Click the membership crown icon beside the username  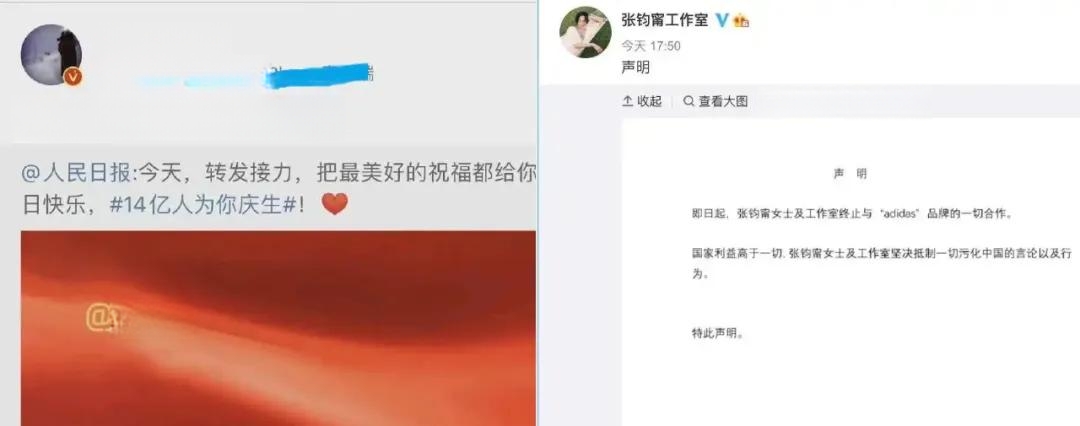(741, 20)
